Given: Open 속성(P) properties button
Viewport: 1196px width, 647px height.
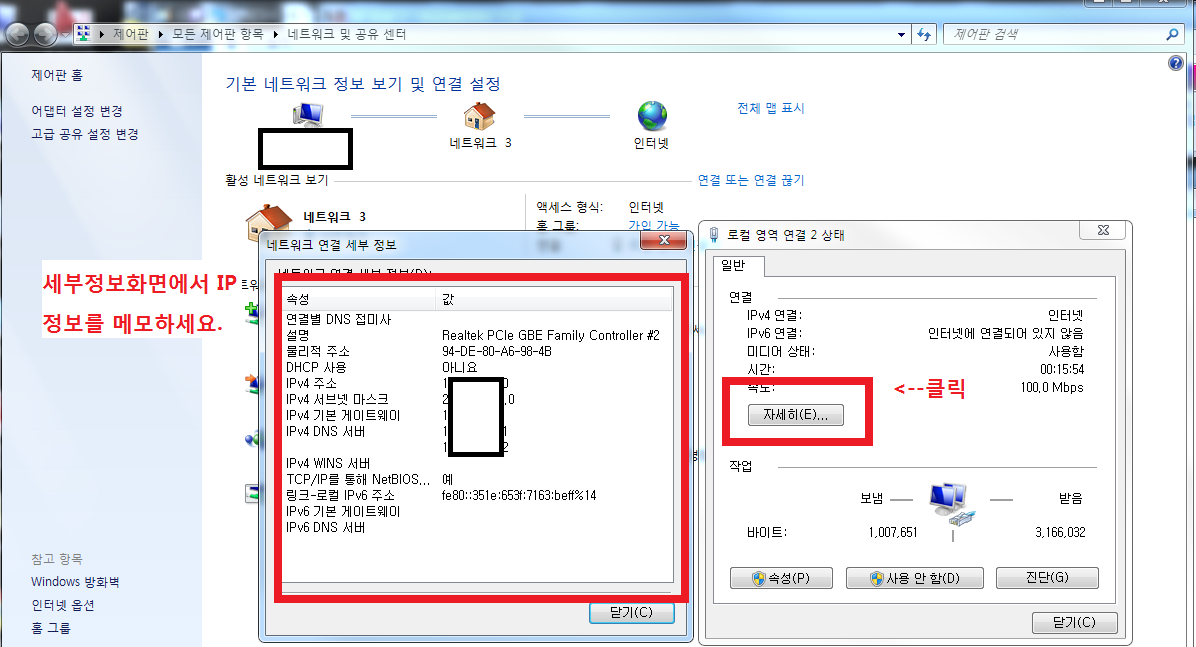Looking at the screenshot, I should (781, 578).
